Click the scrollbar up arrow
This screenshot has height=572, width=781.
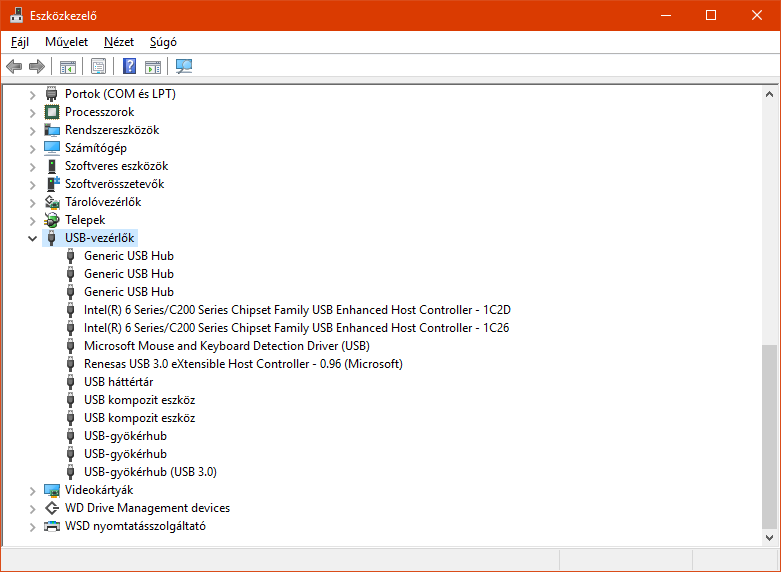769,94
